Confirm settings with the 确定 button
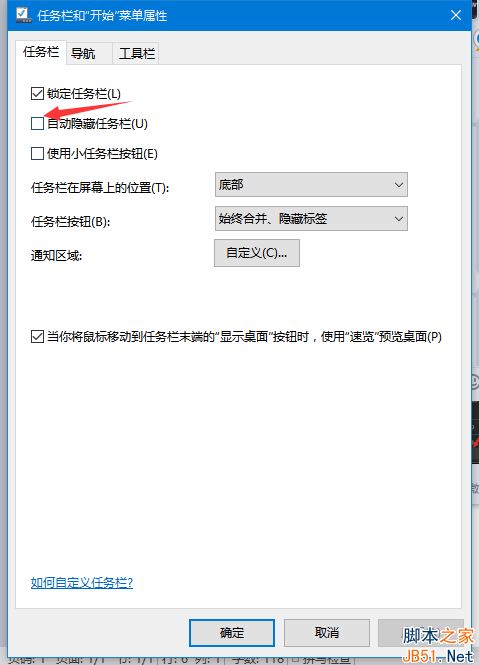 [x=232, y=633]
